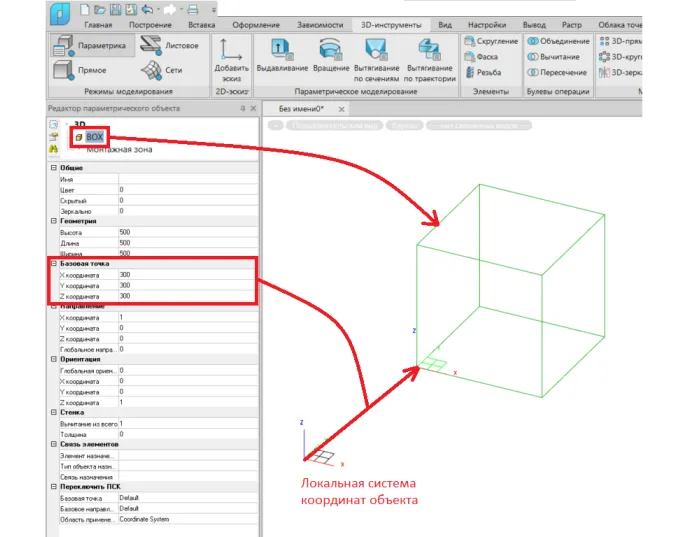Apply Фаска chamfer element

(481, 57)
